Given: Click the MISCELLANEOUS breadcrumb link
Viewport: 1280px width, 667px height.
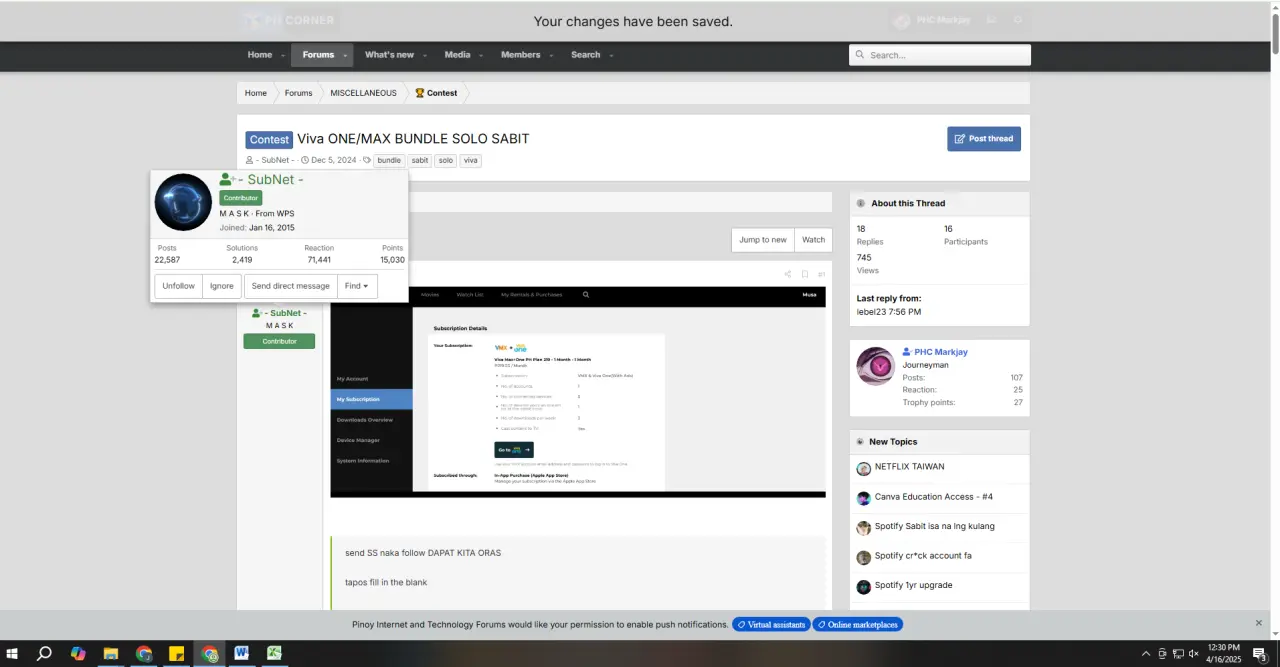Looking at the screenshot, I should pos(363,93).
